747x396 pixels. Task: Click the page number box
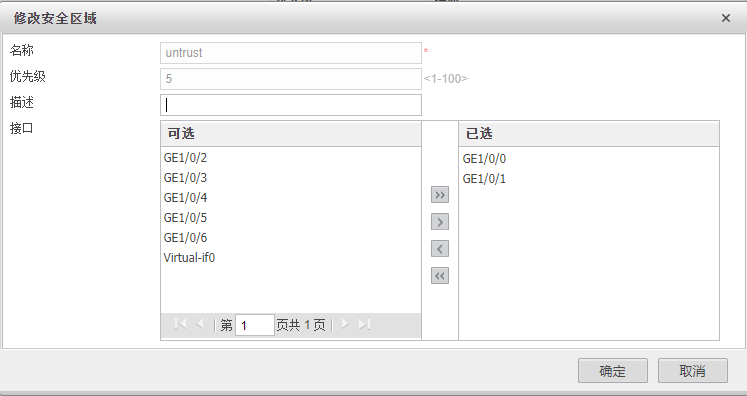click(x=255, y=325)
